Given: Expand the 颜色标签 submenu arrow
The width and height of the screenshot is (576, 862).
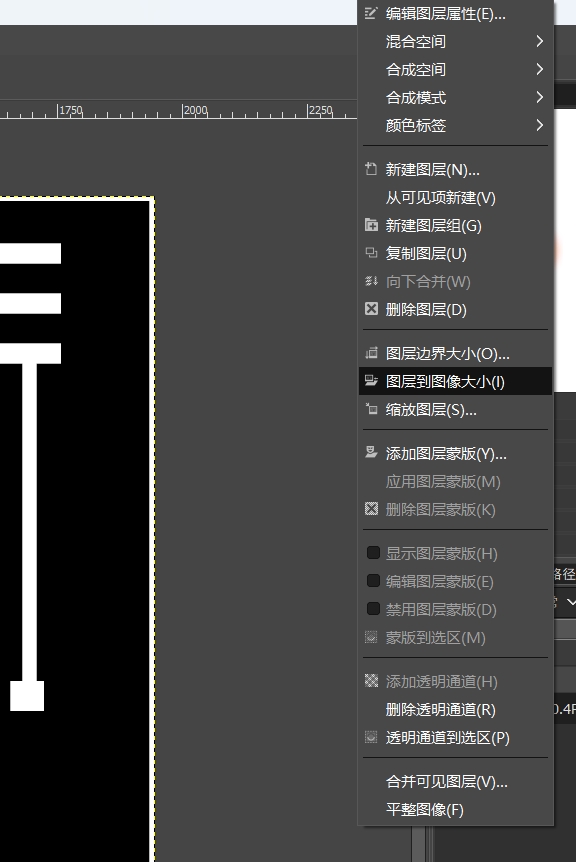Looking at the screenshot, I should (x=539, y=125).
